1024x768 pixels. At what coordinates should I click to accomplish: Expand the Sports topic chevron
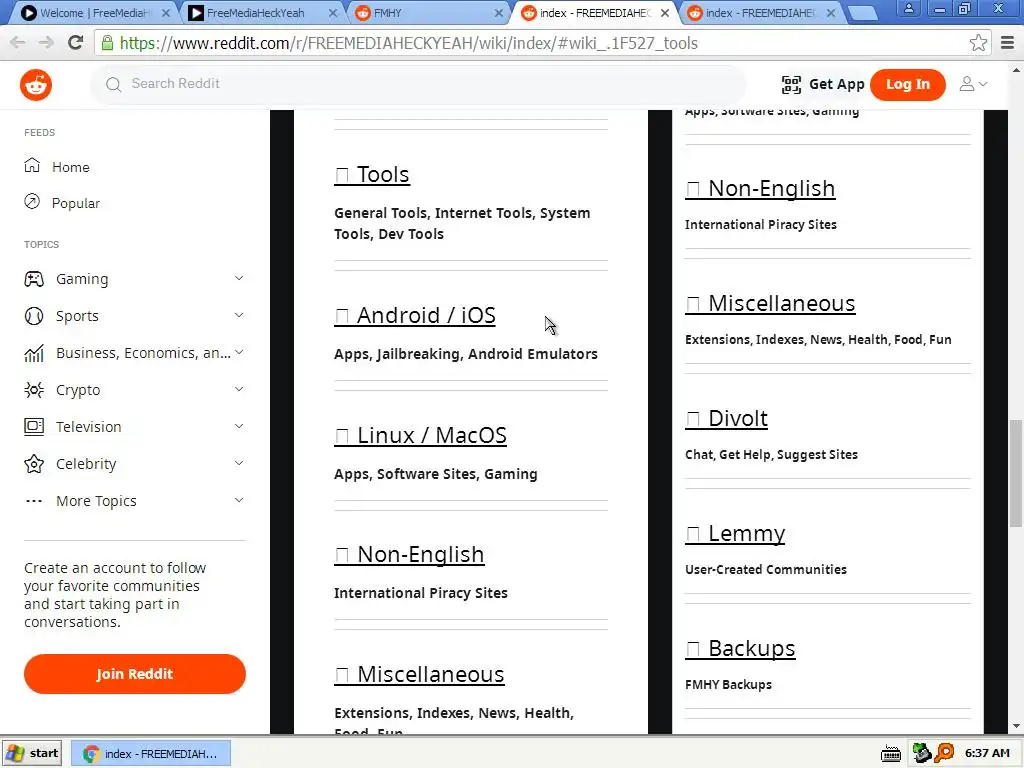coord(239,315)
